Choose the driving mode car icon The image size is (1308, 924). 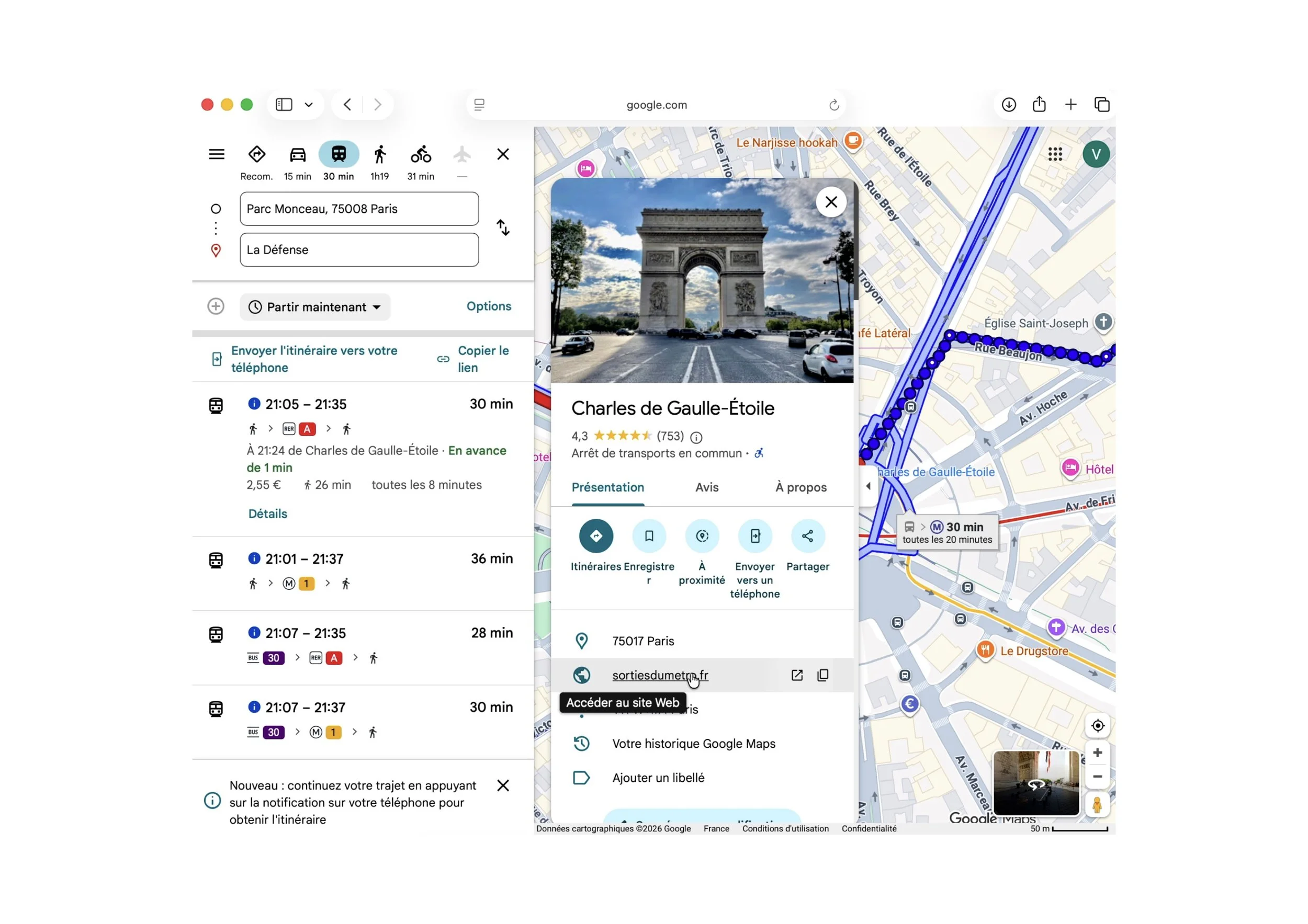pyautogui.click(x=297, y=154)
